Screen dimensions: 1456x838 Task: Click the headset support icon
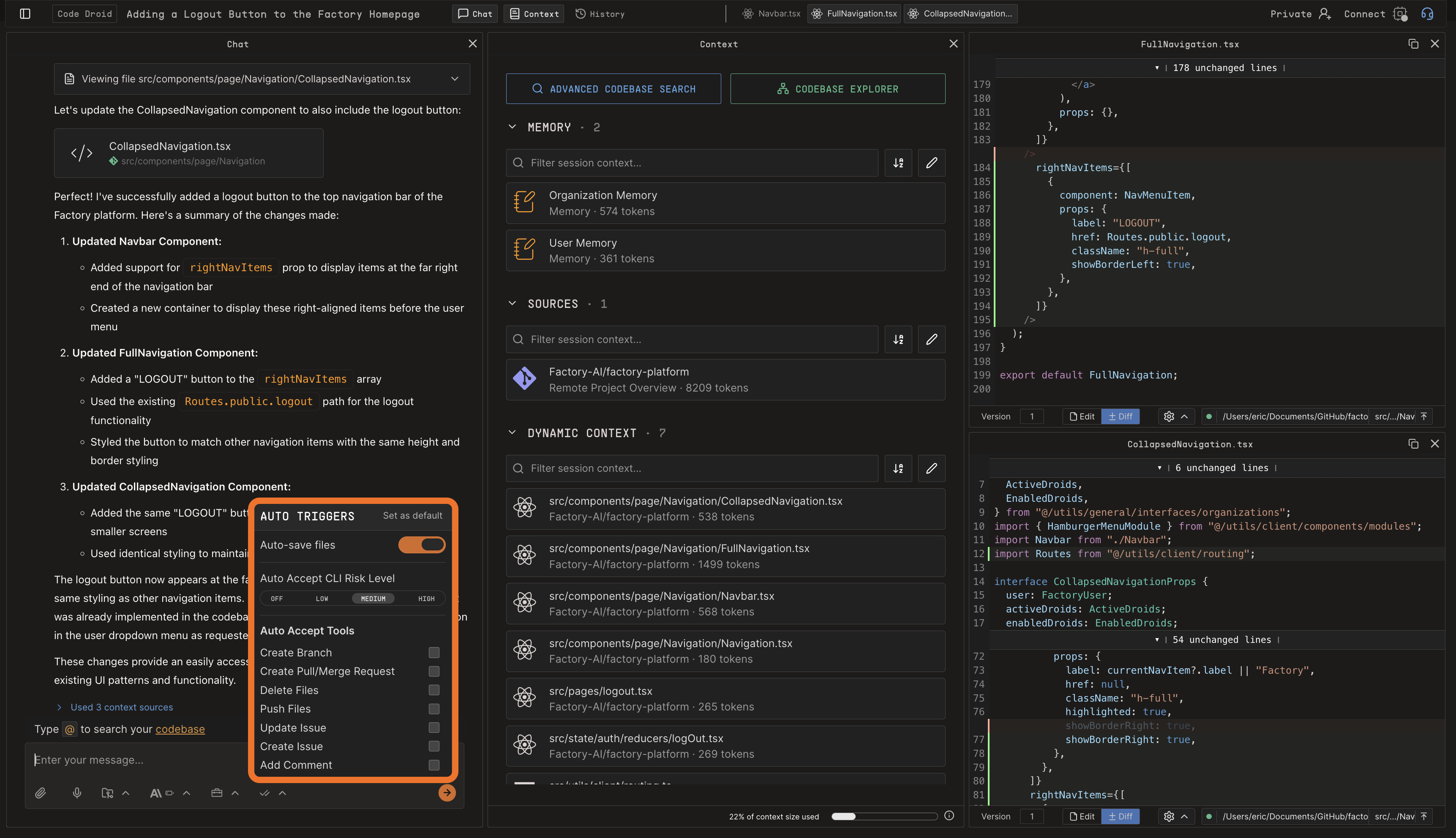click(1427, 14)
